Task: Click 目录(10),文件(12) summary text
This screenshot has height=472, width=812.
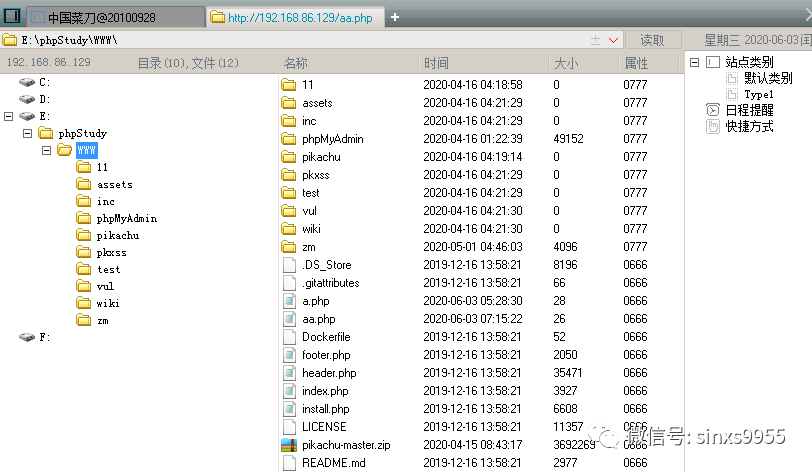Action: coord(188,63)
